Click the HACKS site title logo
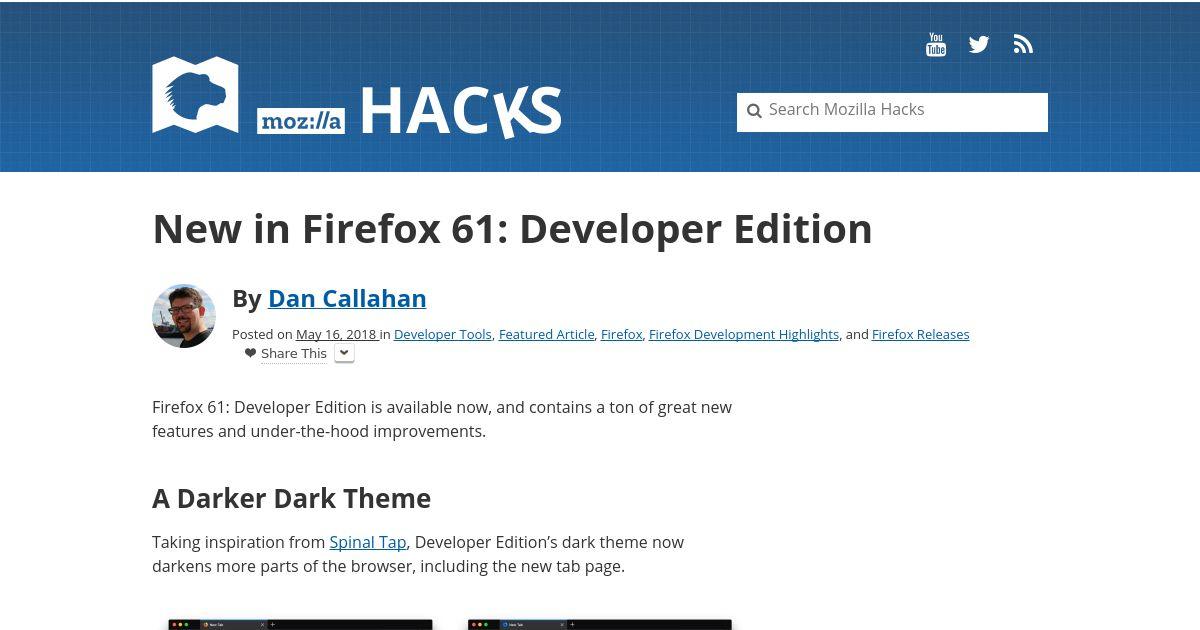1200x630 pixels. [460, 112]
